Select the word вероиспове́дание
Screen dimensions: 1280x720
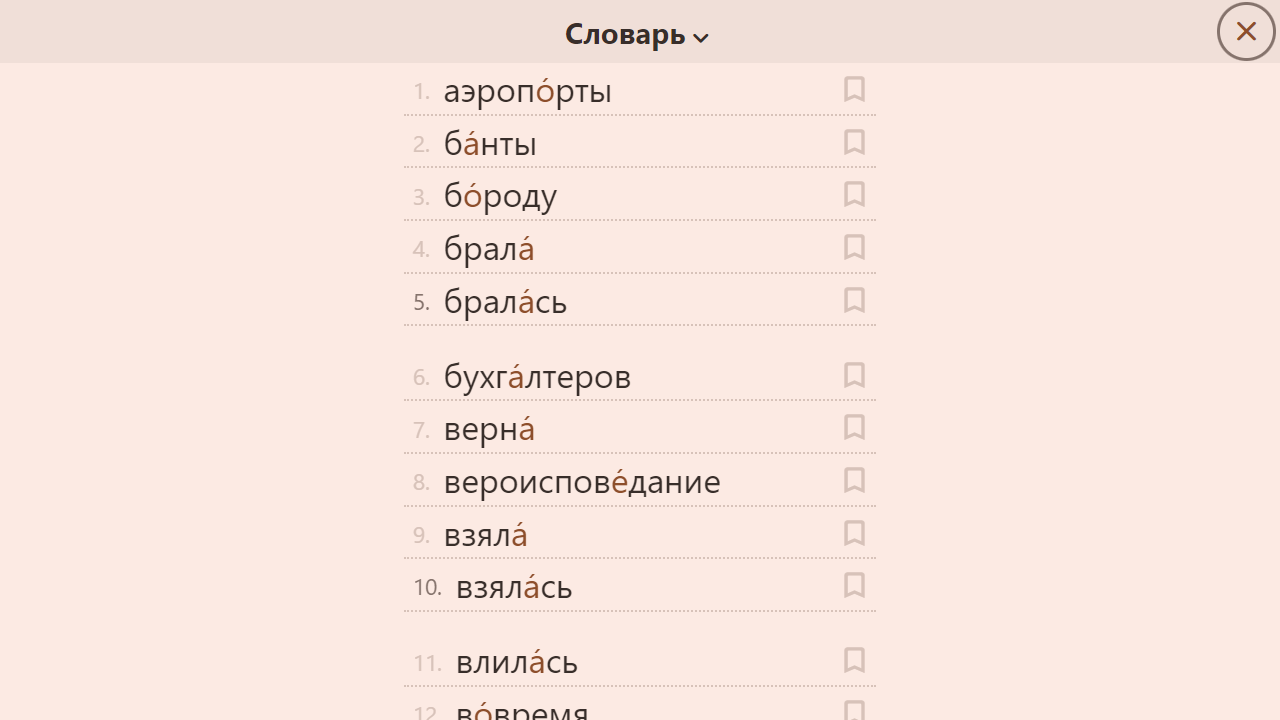(582, 481)
